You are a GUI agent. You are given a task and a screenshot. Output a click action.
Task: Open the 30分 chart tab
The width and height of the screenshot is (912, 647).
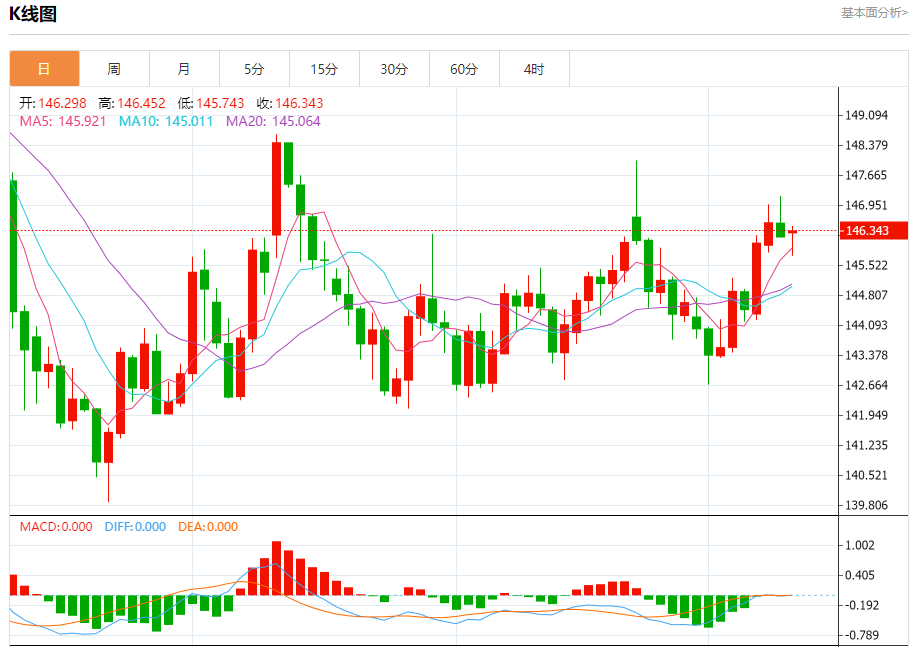click(x=394, y=69)
